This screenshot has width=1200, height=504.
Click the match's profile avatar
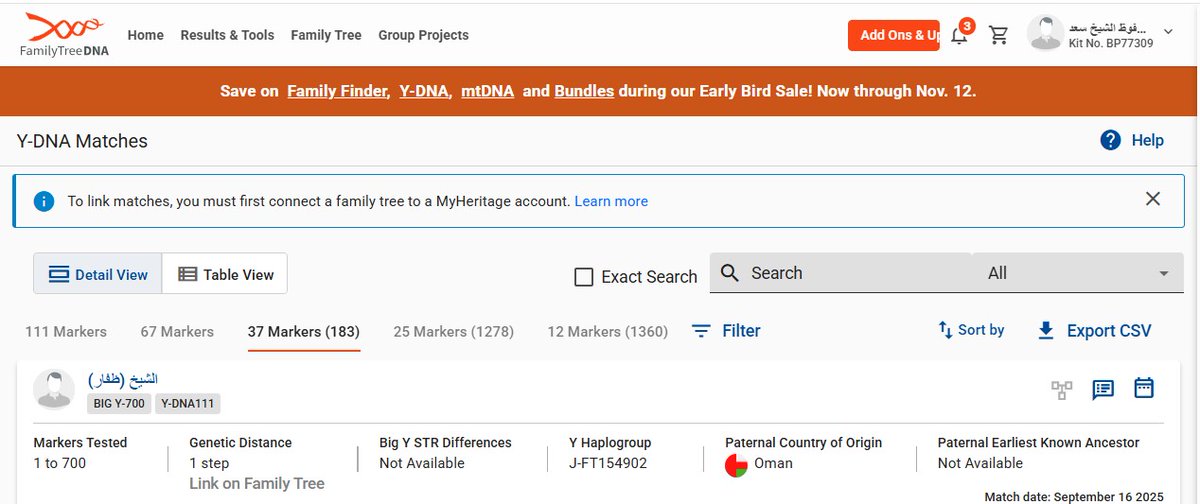coord(53,389)
